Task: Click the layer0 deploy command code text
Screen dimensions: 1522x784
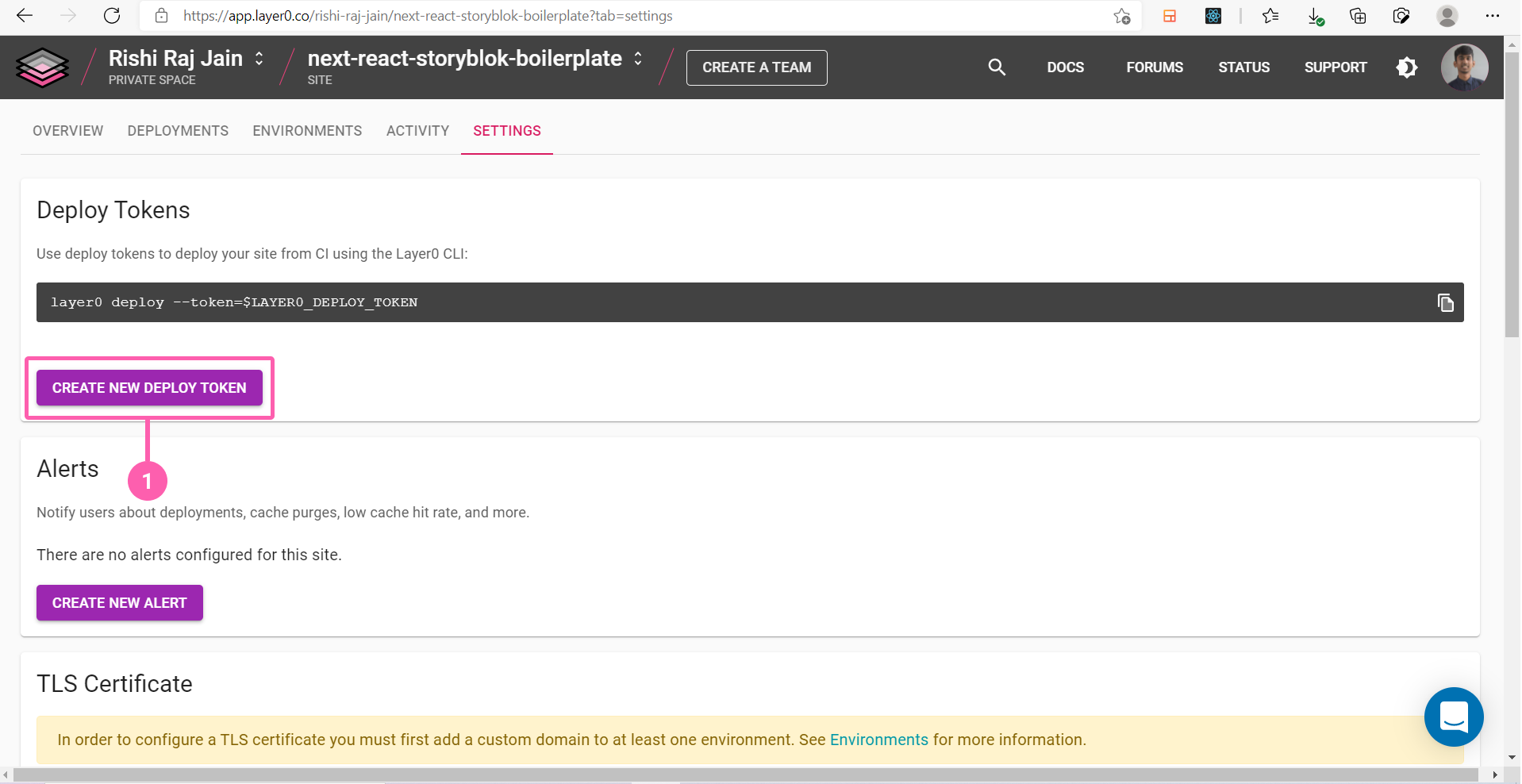Action: click(x=234, y=302)
